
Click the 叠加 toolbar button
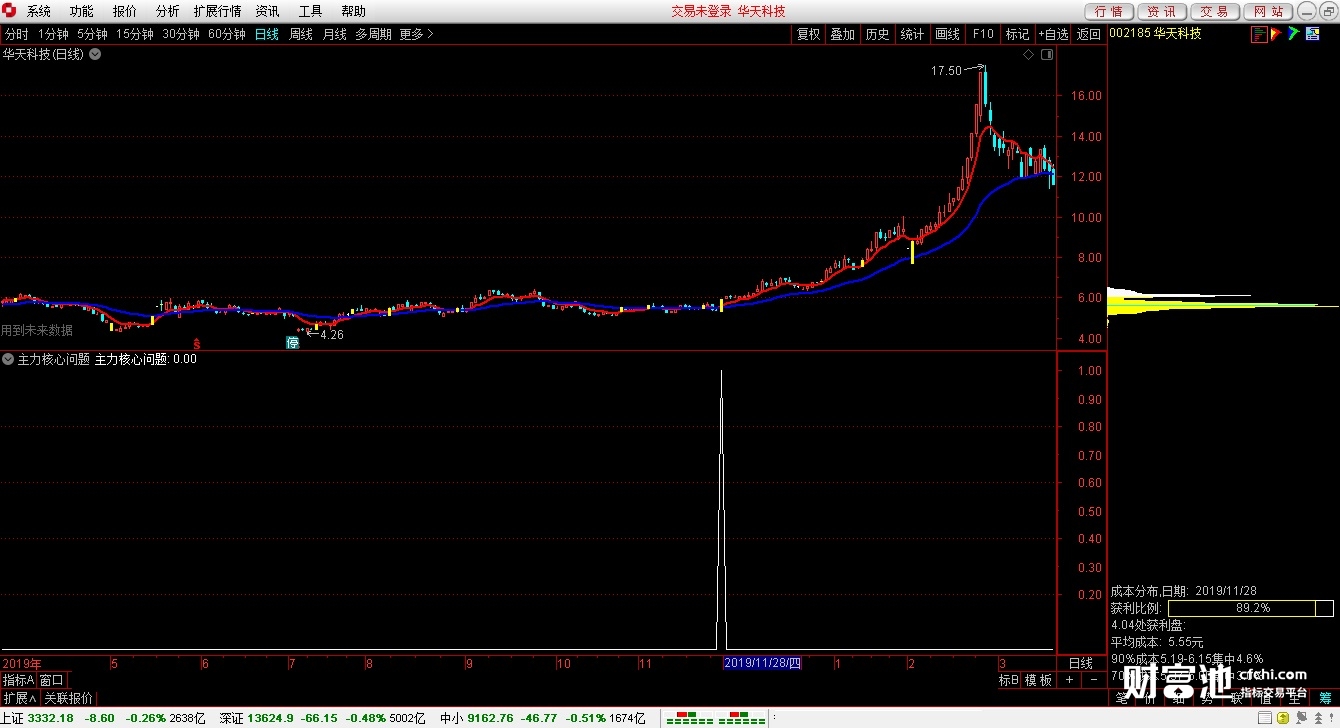pyautogui.click(x=843, y=34)
